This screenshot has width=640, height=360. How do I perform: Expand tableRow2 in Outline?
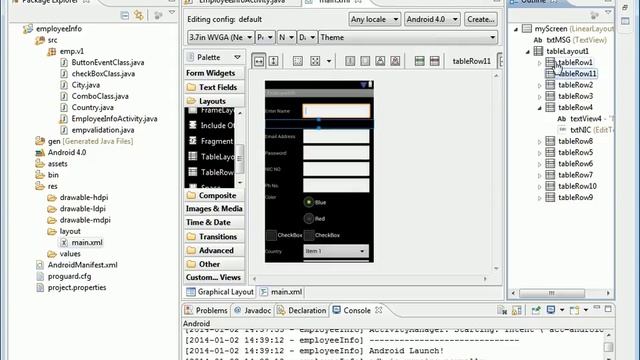pyautogui.click(x=540, y=85)
